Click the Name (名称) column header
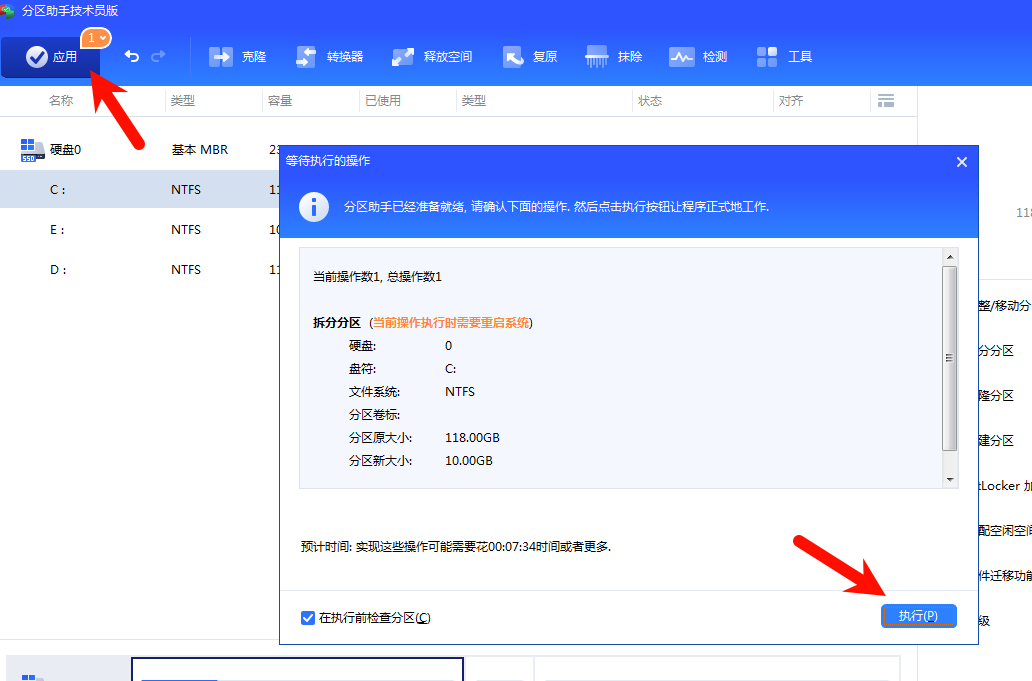 pyautogui.click(x=61, y=101)
